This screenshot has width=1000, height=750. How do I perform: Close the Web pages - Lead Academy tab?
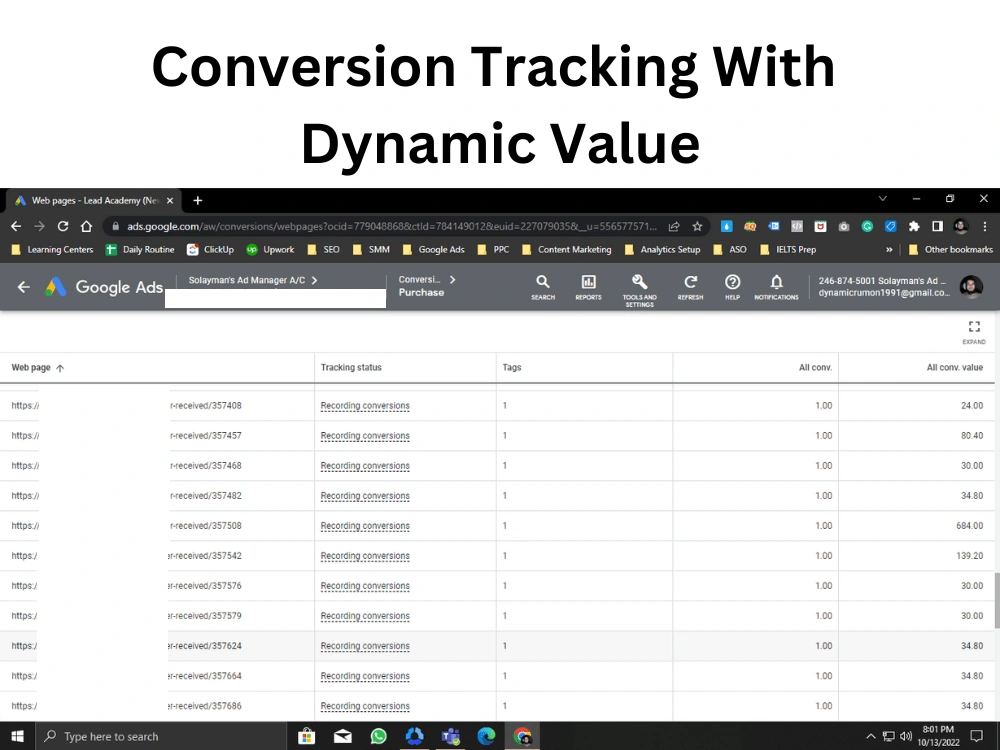(170, 200)
